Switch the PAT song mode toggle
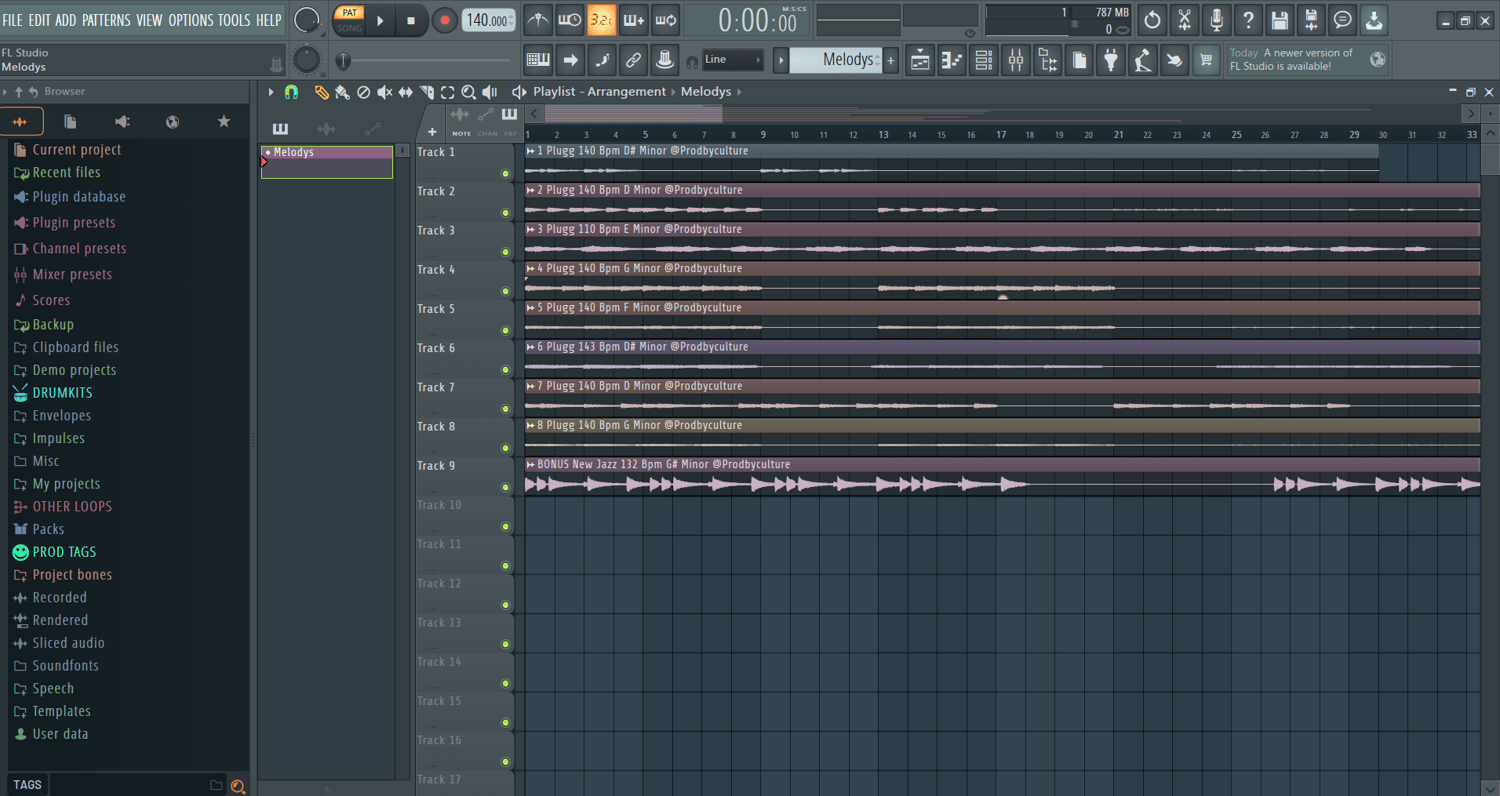The width and height of the screenshot is (1500, 796). [x=349, y=20]
